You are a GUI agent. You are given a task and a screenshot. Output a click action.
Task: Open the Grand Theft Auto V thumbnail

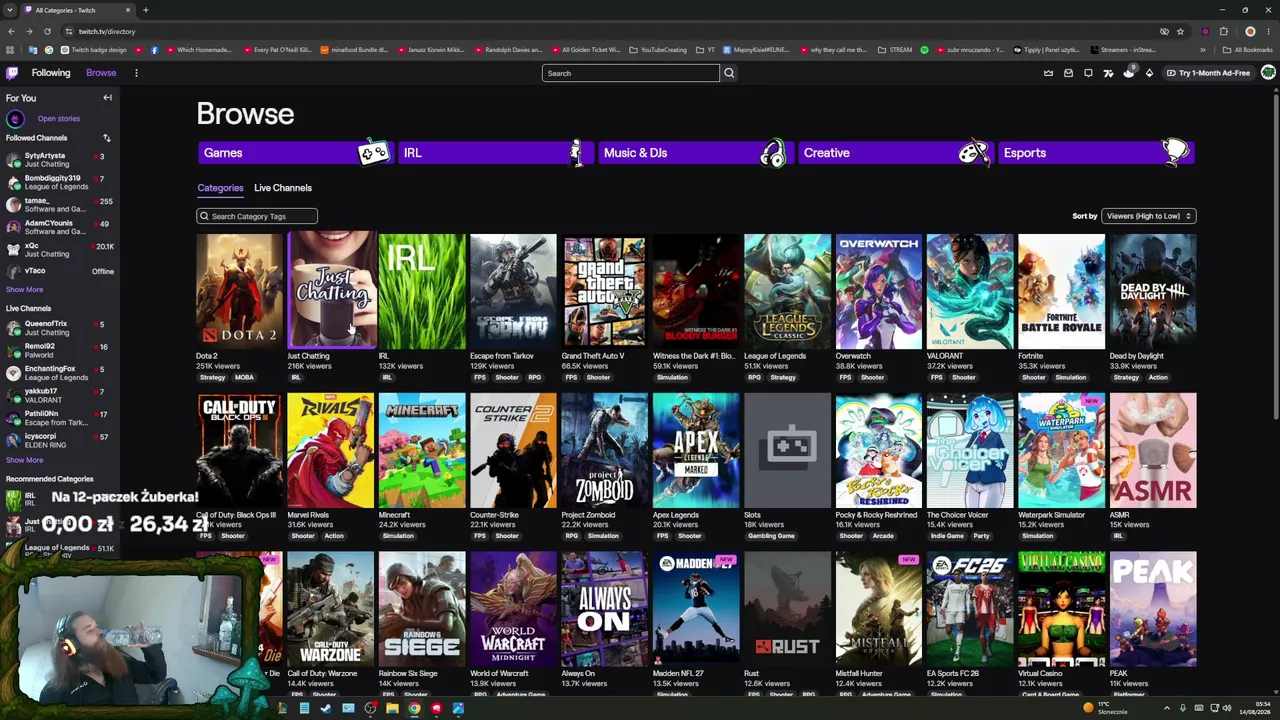pos(604,291)
